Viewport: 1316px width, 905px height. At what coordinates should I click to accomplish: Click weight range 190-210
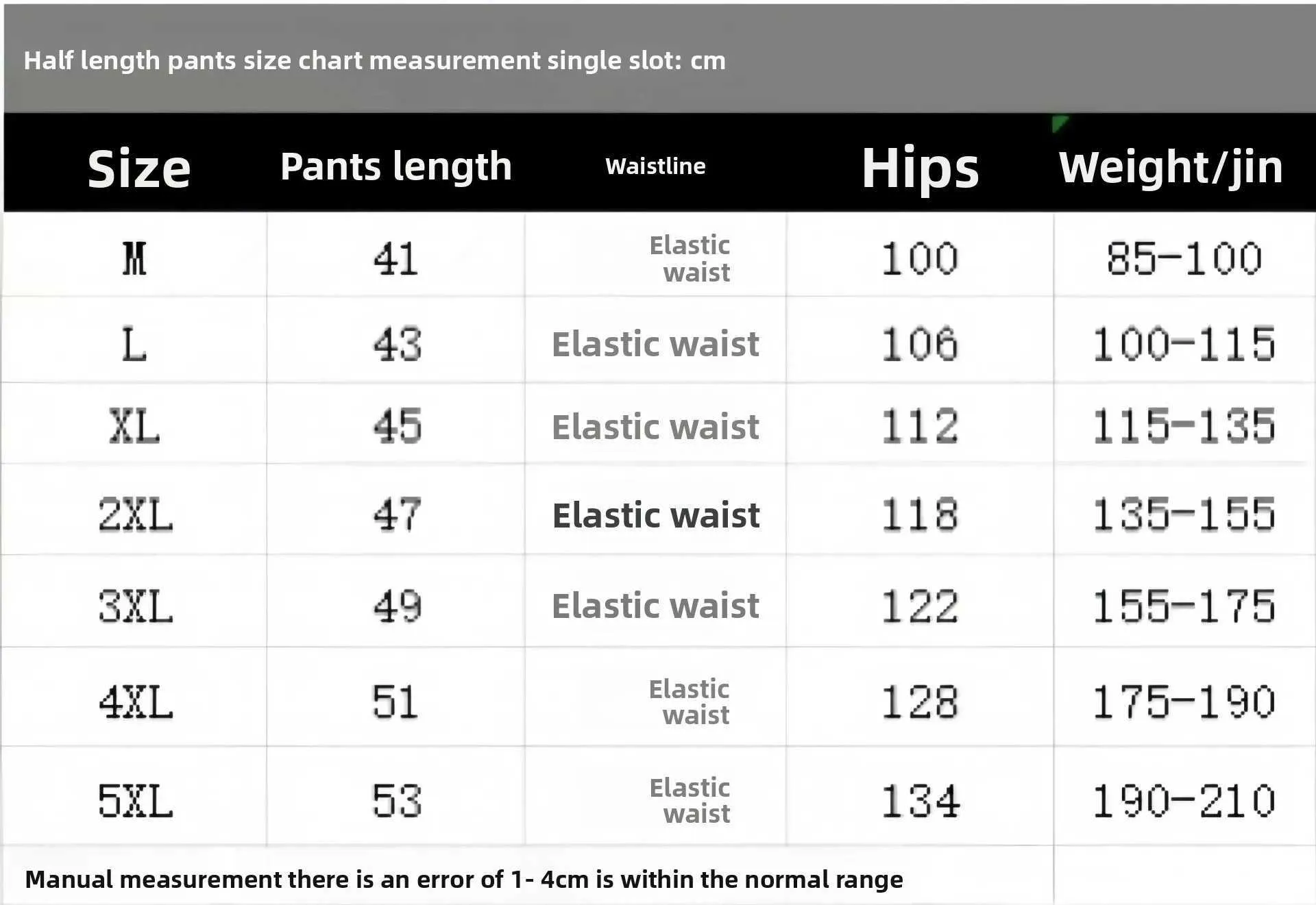click(1184, 801)
